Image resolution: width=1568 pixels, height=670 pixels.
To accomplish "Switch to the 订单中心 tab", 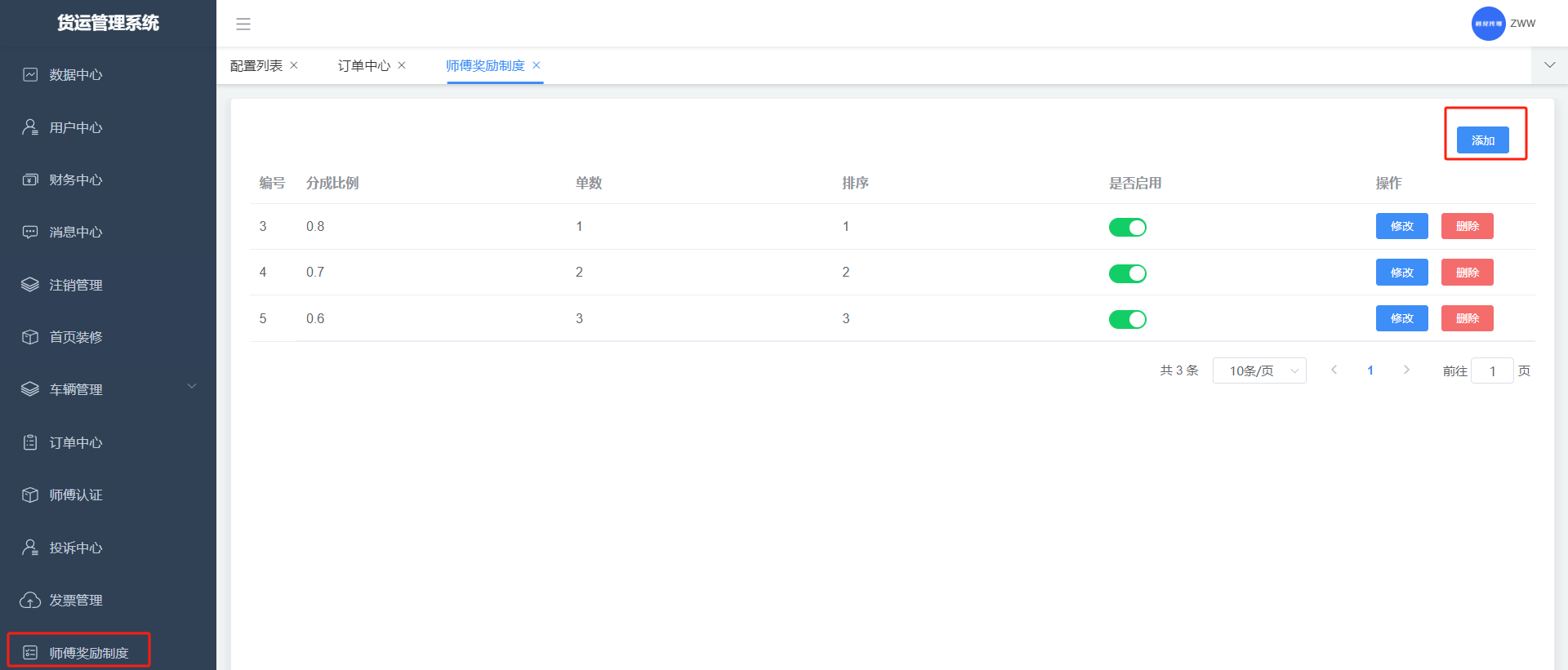I will click(363, 65).
